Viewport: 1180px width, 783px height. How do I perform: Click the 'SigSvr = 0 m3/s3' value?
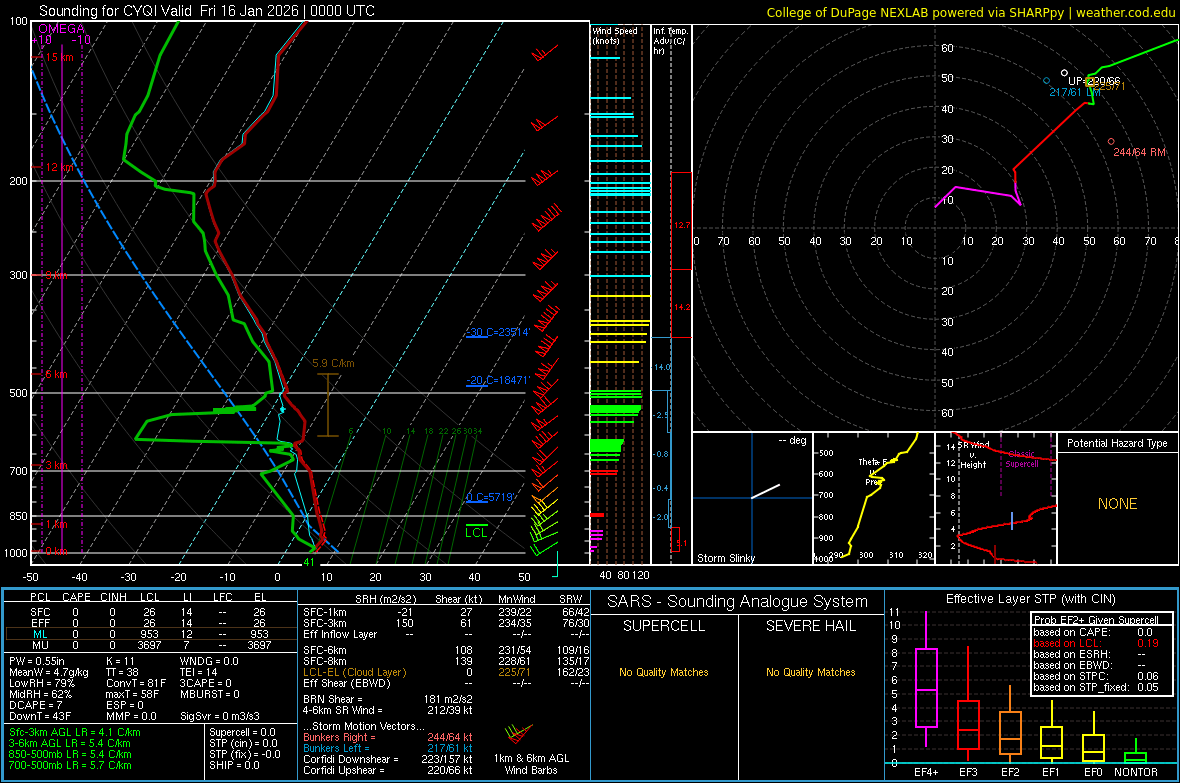pyautogui.click(x=220, y=717)
